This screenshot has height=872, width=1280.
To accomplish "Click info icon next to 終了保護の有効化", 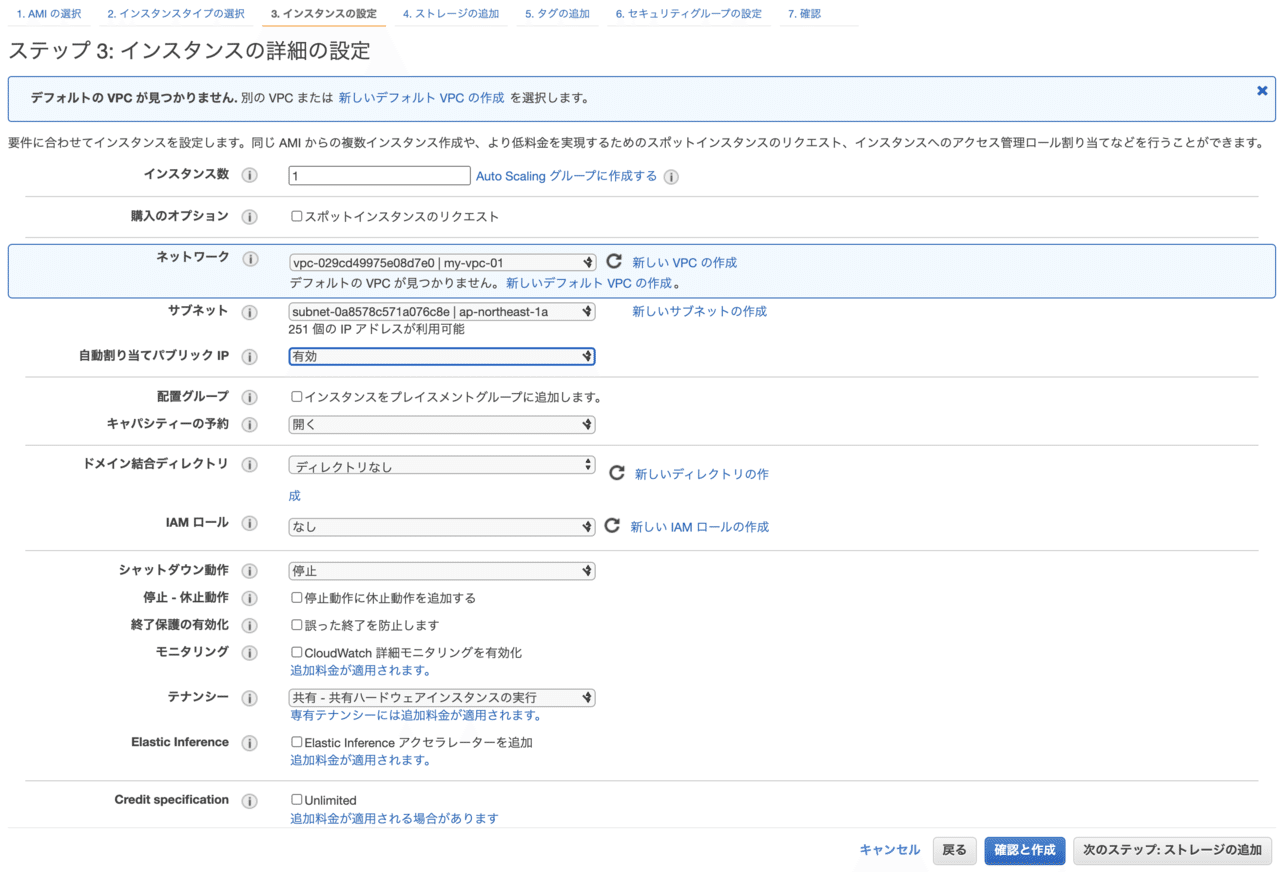I will [249, 626].
